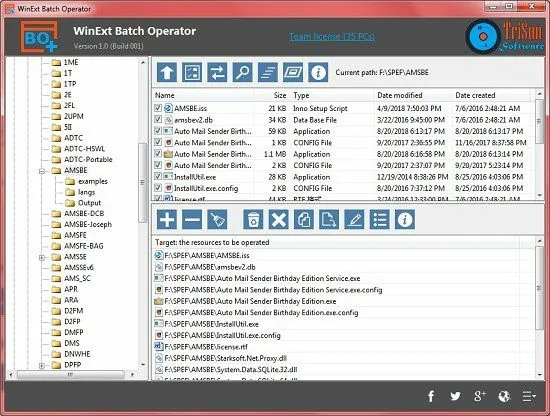The width and height of the screenshot is (550, 416).
Task: Uncheck the InstallUtil.exe checkbox
Action: (x=158, y=176)
